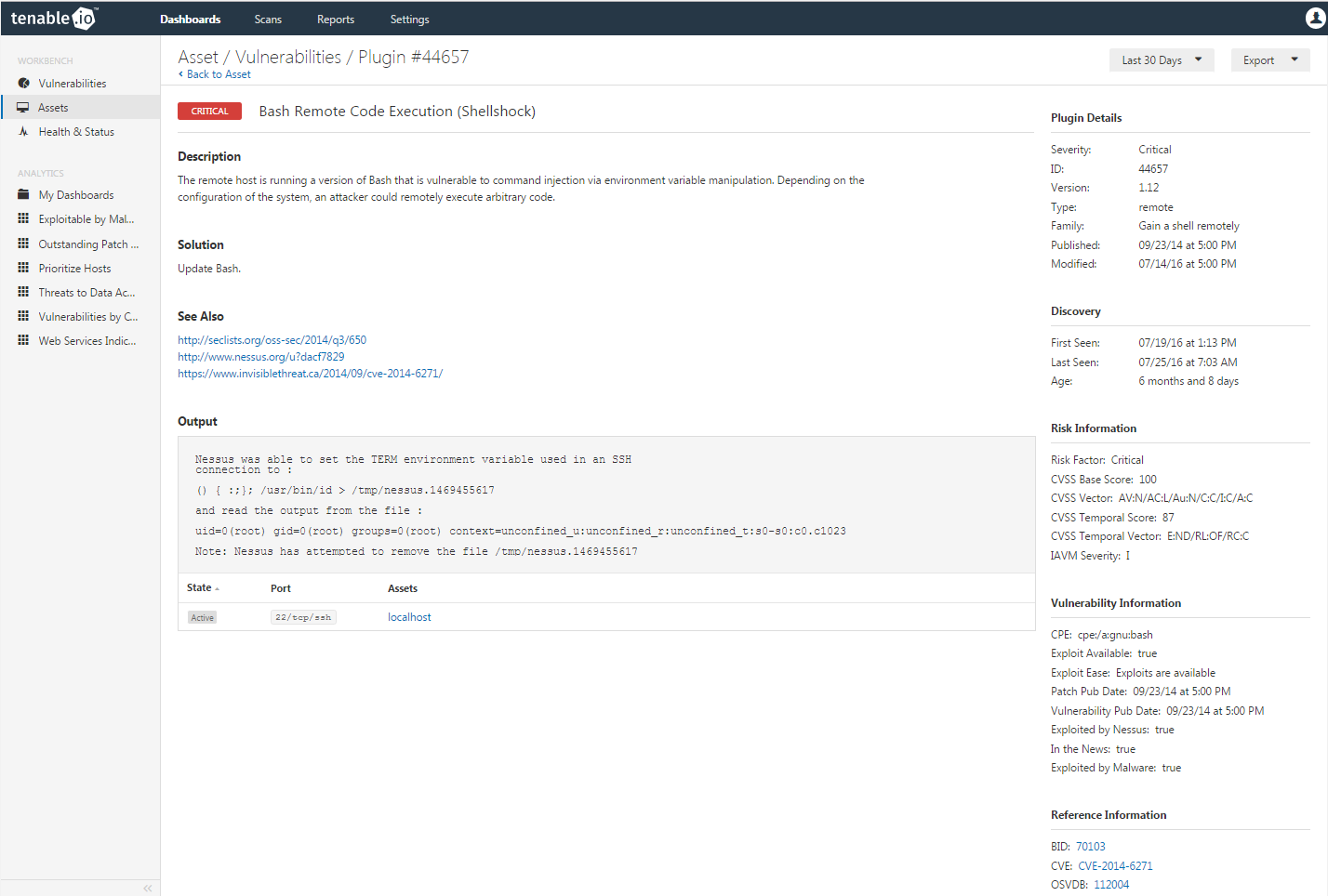Screen dimensions: 1328x896
Task: Open the Settings menu
Action: (x=409, y=20)
